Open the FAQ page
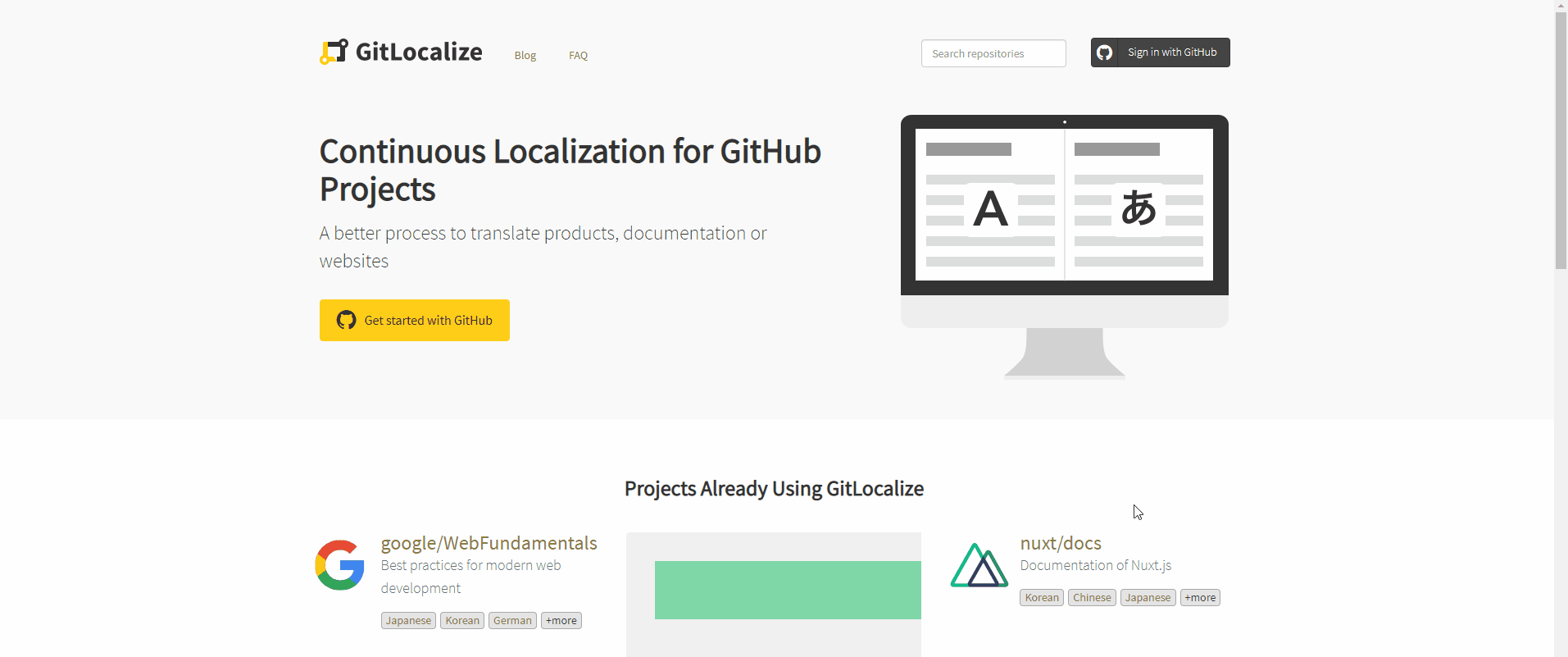The image size is (1568, 657). (579, 56)
